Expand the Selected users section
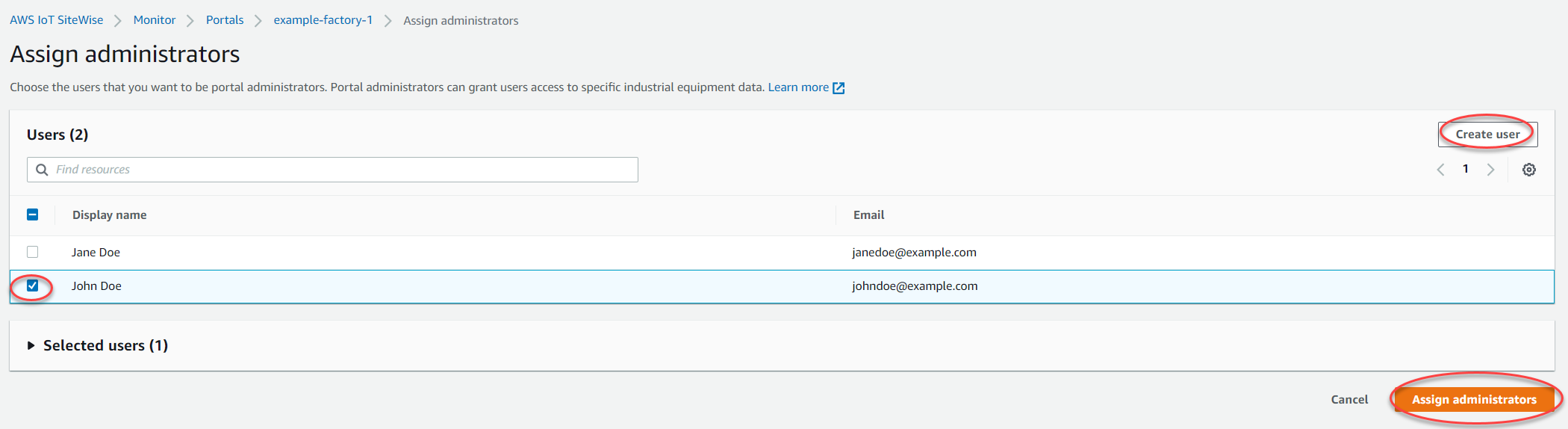 coord(31,345)
